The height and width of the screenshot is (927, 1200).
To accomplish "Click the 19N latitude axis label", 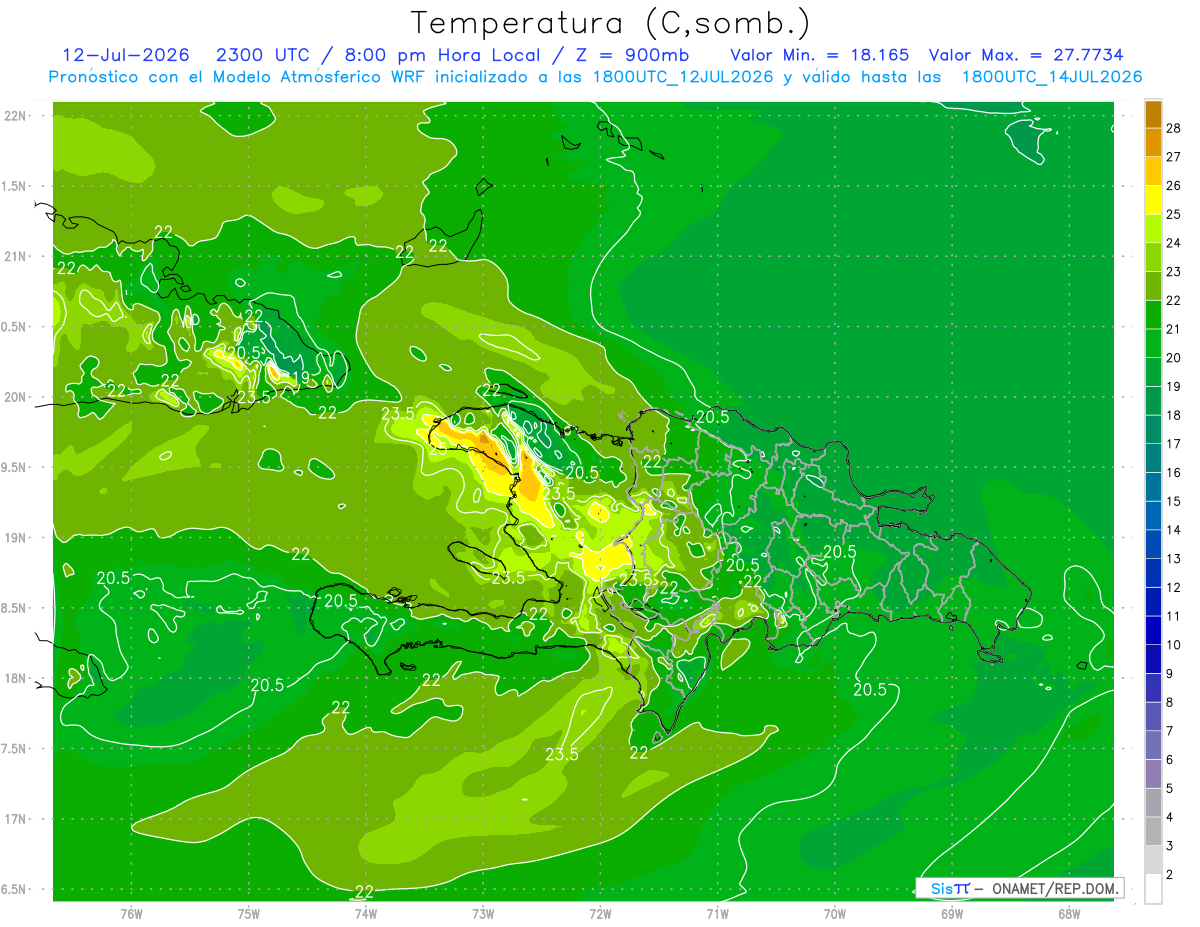I will [16, 537].
